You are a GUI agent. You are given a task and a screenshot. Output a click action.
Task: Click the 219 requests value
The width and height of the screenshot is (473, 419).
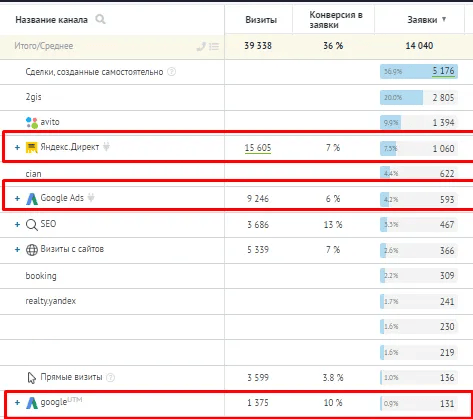coord(447,352)
